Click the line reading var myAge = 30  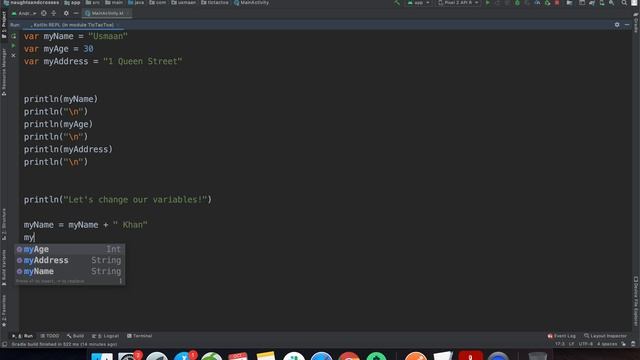[58, 49]
